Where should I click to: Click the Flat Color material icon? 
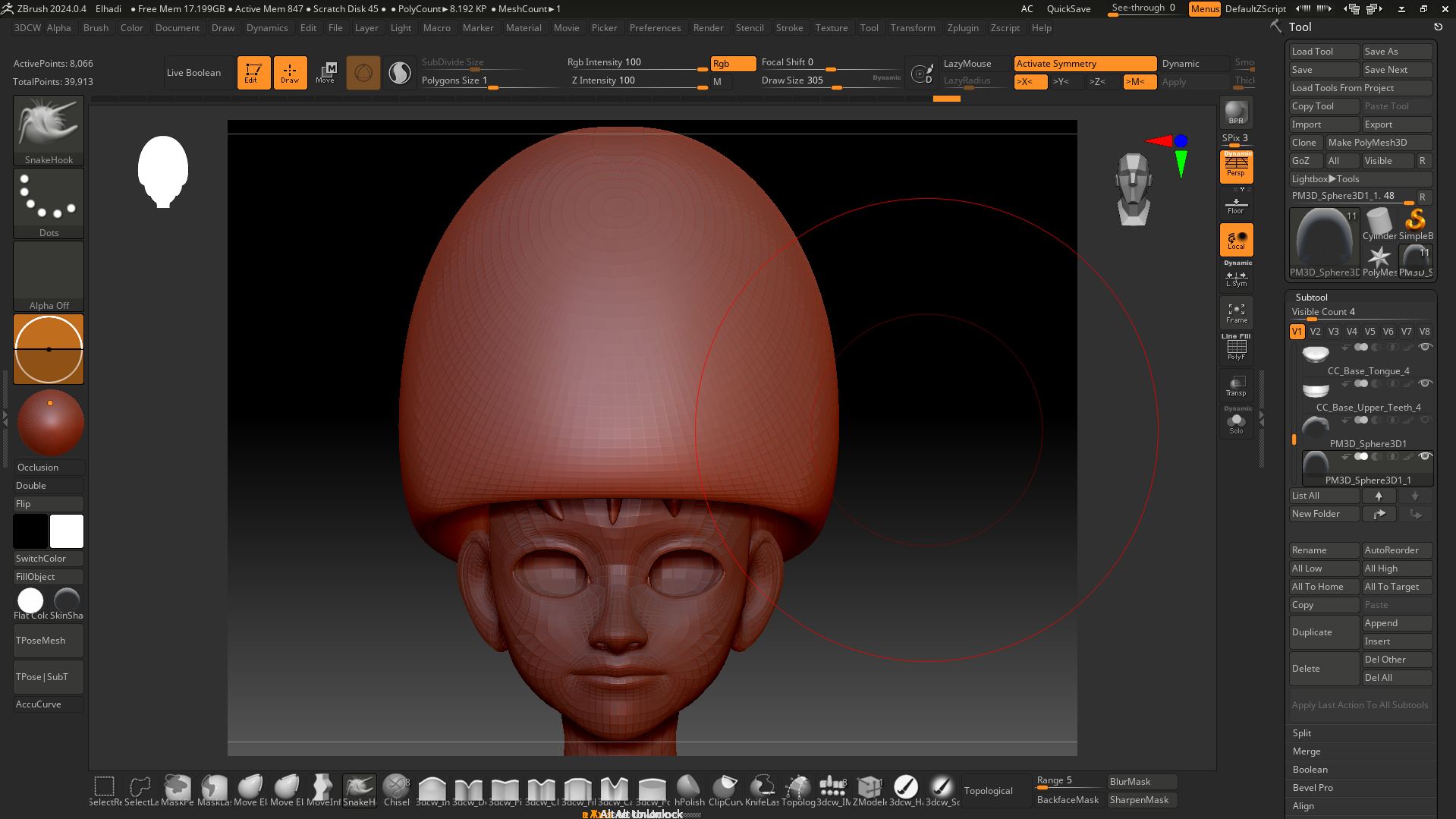[30, 603]
